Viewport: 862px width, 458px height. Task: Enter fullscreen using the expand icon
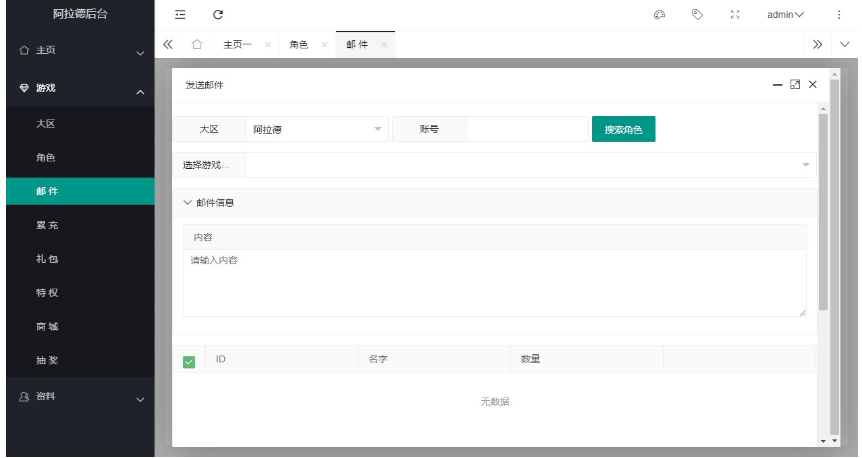[x=735, y=14]
